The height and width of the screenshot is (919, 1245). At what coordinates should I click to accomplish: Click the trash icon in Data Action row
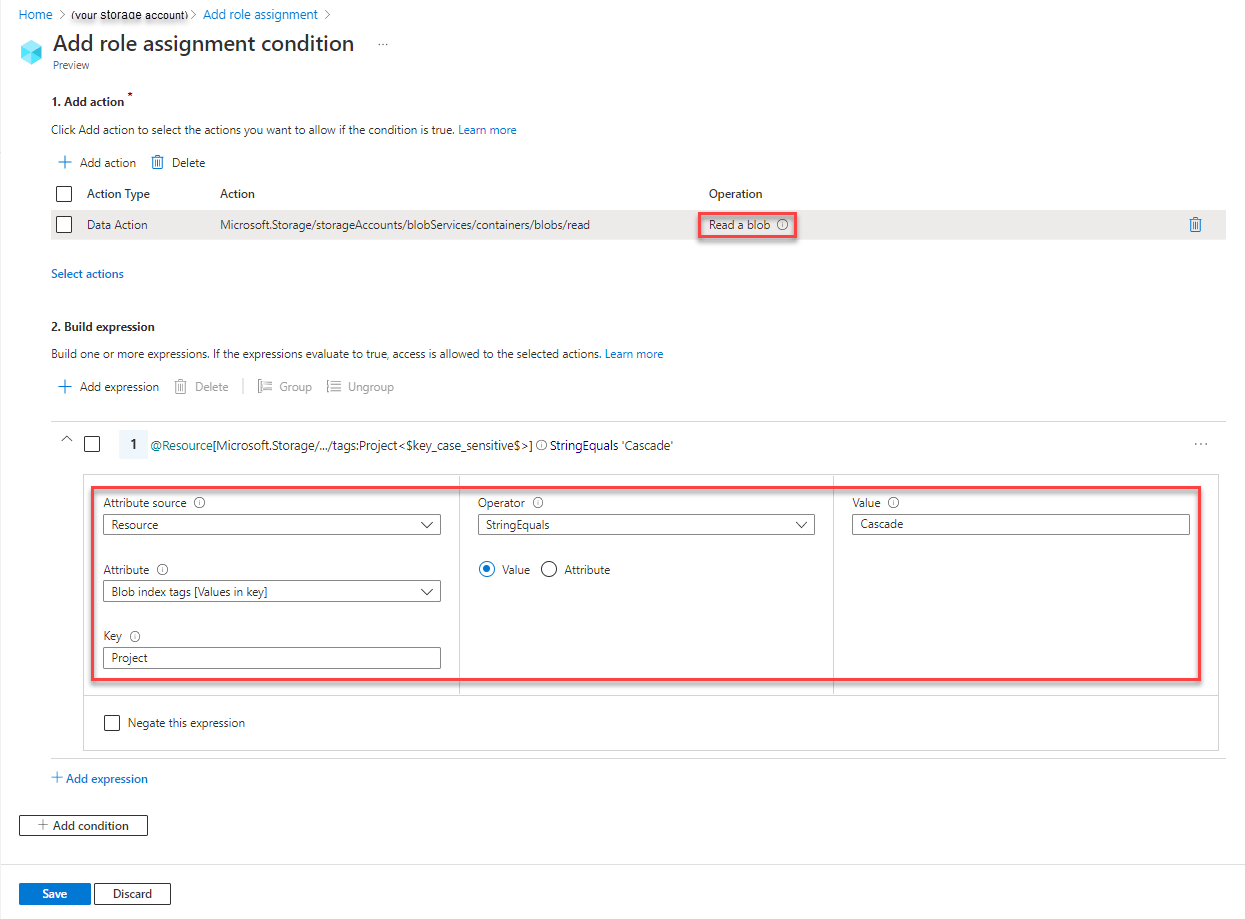[1195, 225]
